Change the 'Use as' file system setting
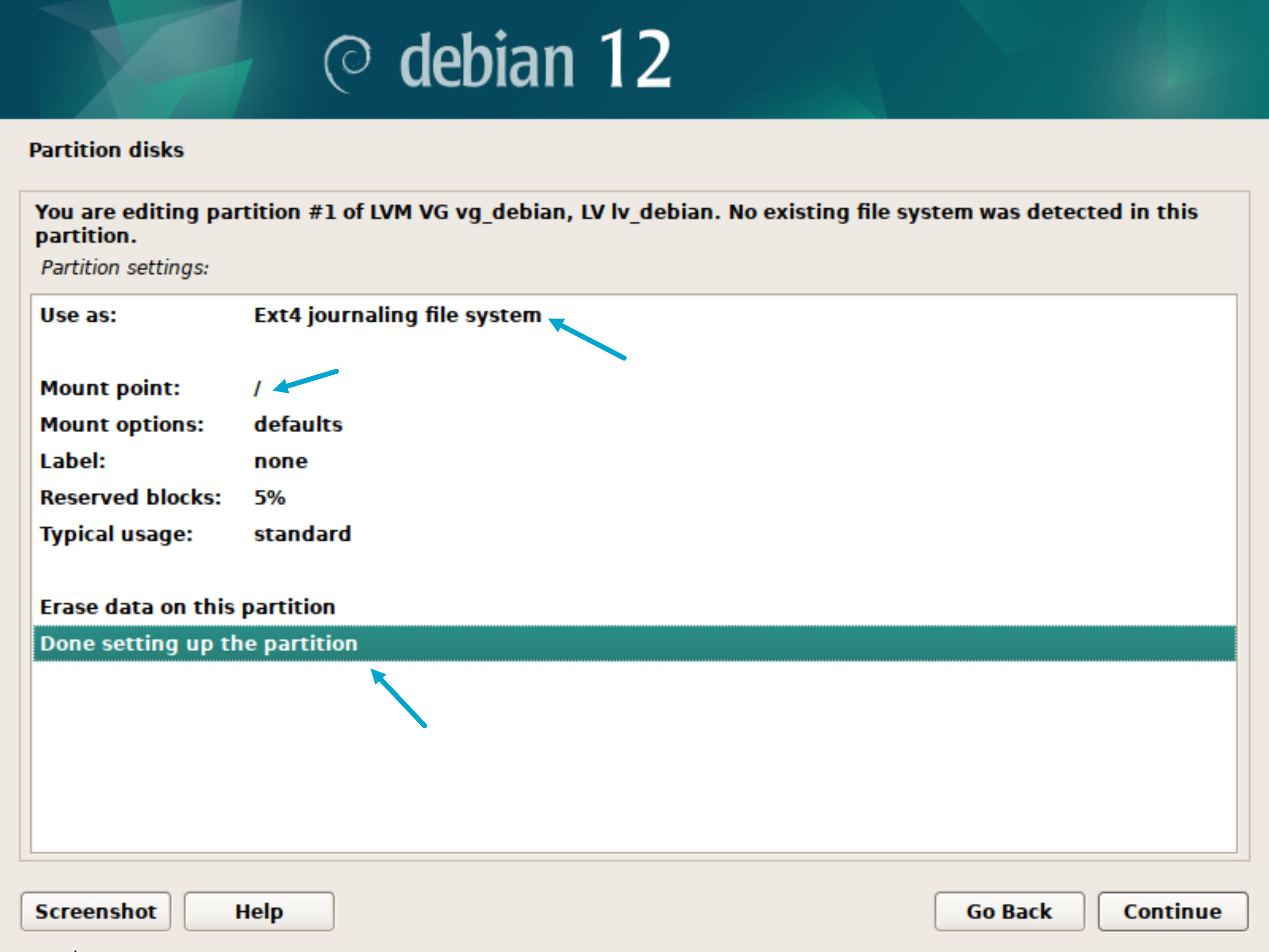This screenshot has height=952, width=1269. click(x=397, y=315)
